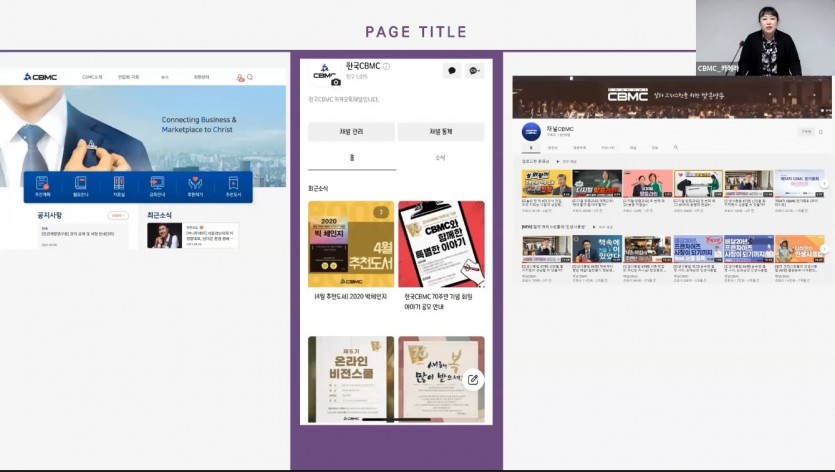
Task: Click the bookshelf icon in the blue quick menu
Action: tap(119, 183)
